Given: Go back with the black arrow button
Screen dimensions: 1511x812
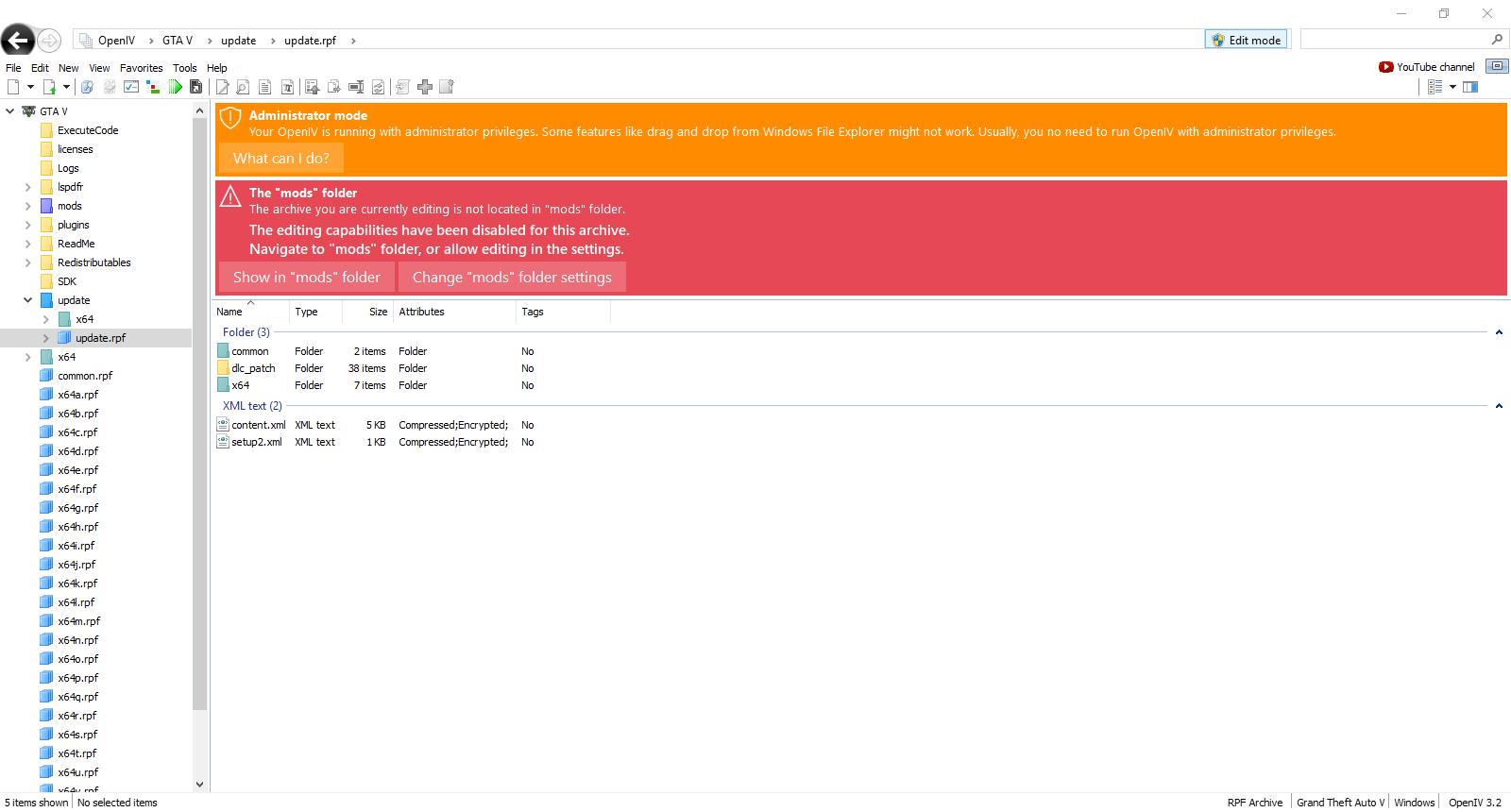Looking at the screenshot, I should 18,40.
